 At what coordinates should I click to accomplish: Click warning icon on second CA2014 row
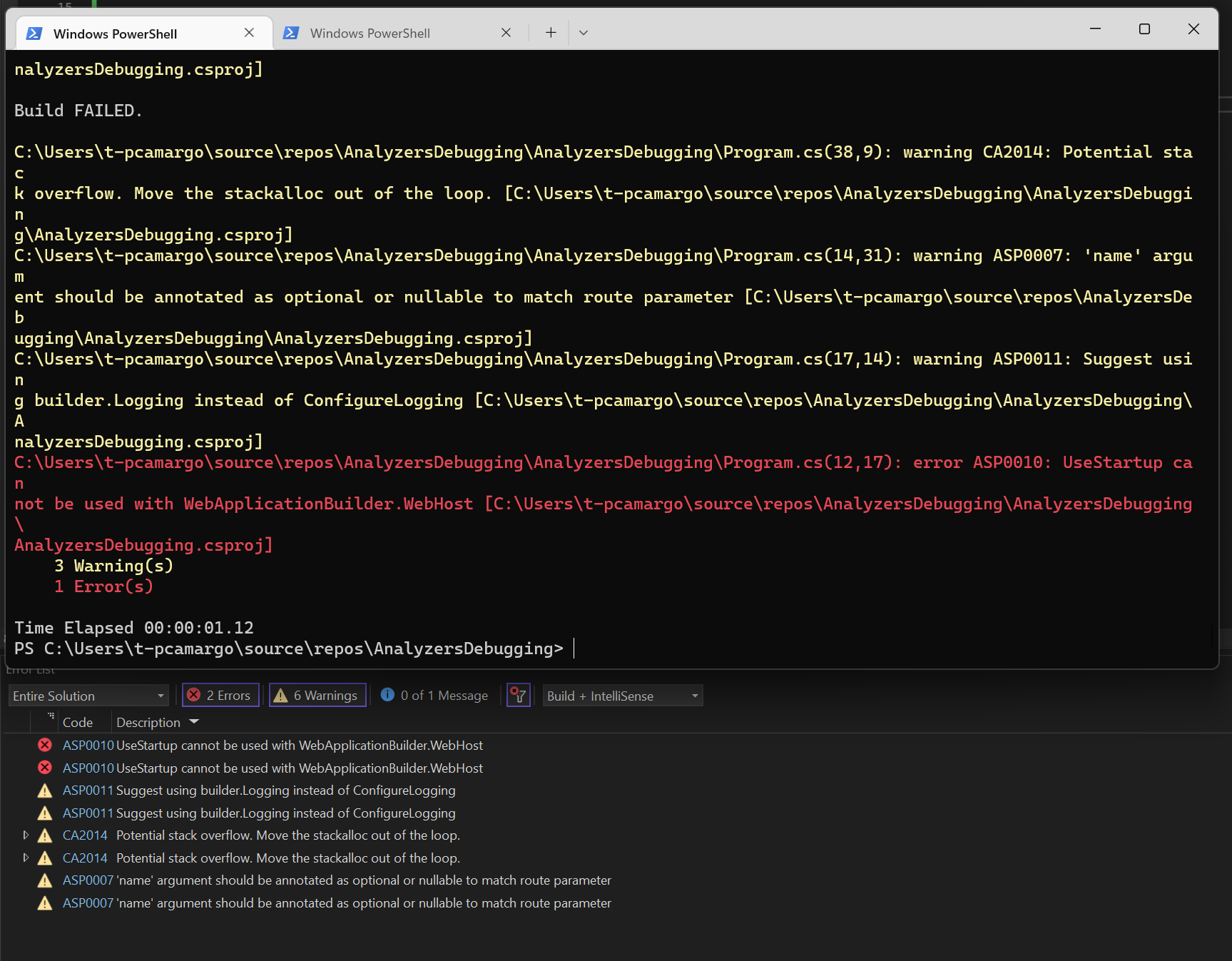tap(45, 858)
